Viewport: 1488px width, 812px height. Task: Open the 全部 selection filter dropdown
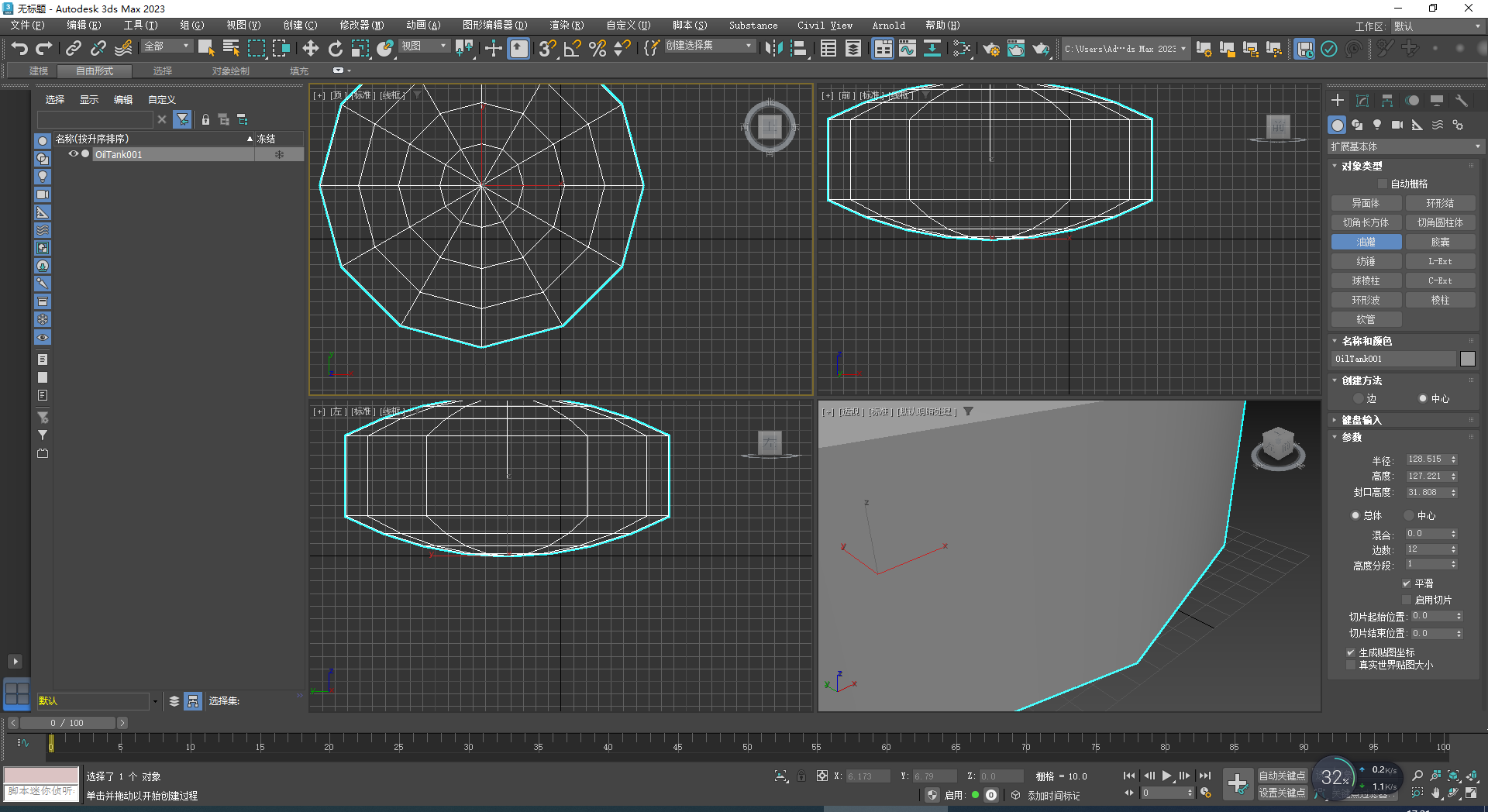[166, 46]
